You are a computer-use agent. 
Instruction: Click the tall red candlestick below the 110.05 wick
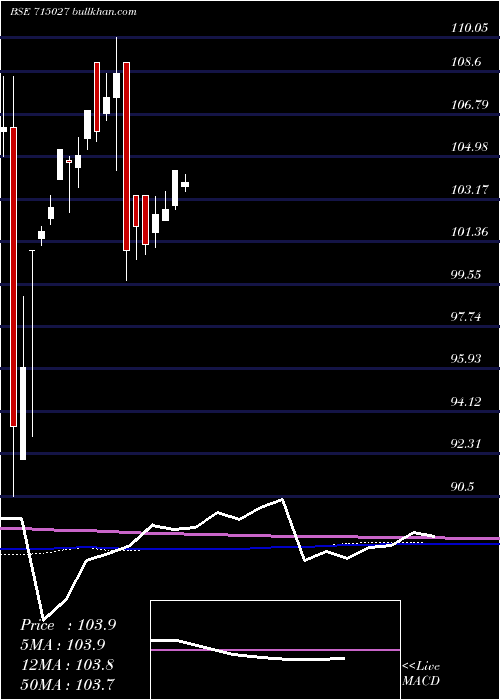pos(126,156)
